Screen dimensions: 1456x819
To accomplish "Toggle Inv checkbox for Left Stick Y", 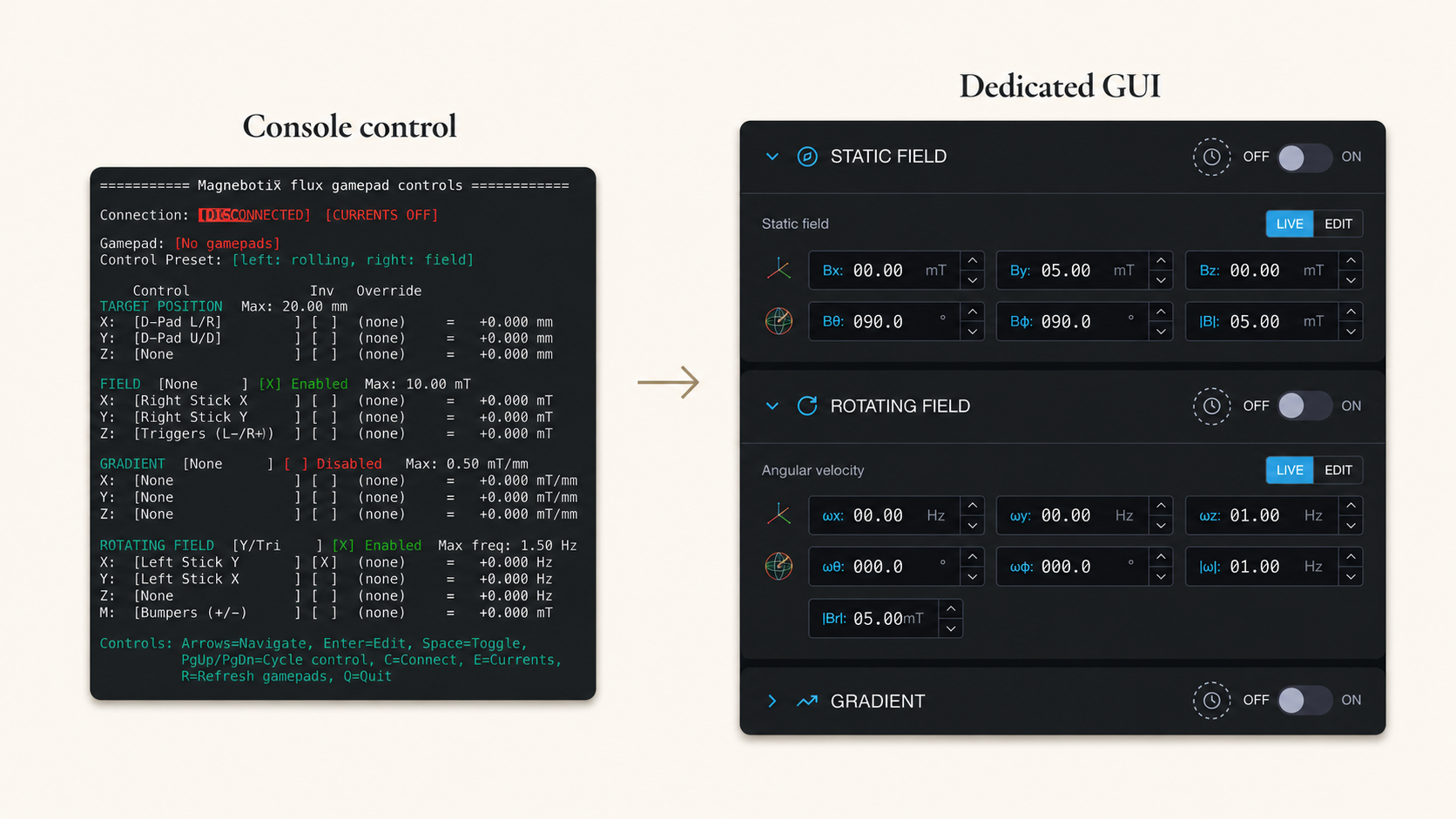I will tap(325, 562).
